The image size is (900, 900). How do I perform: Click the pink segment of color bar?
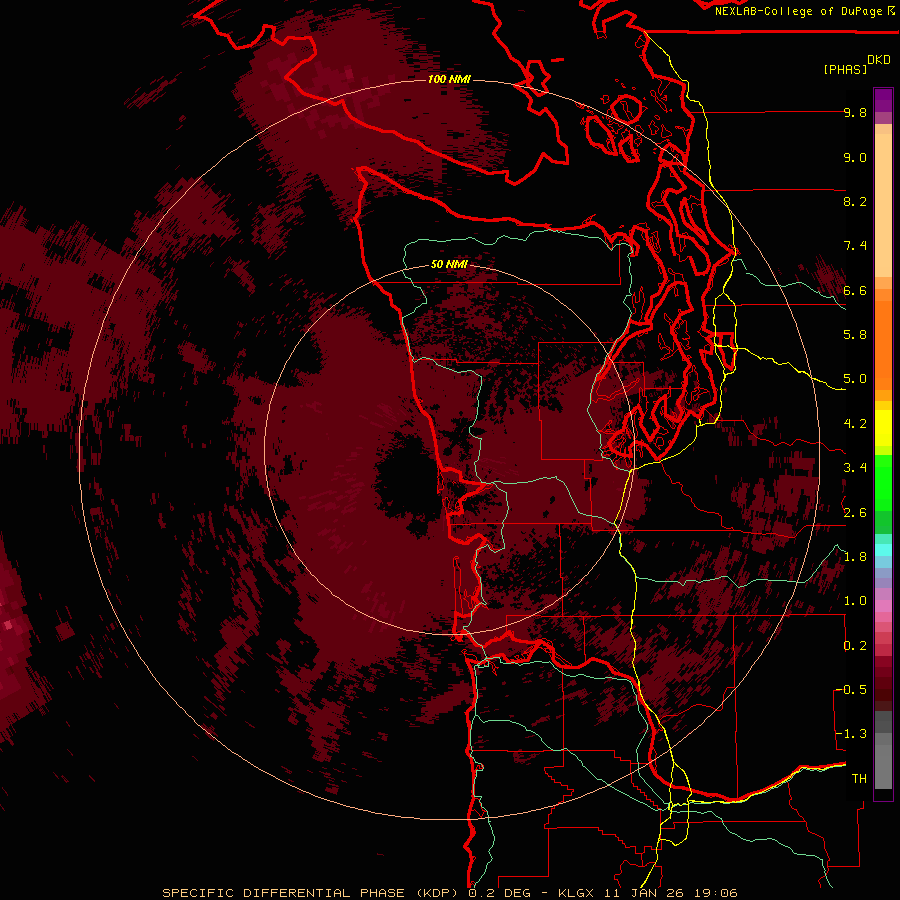click(883, 606)
